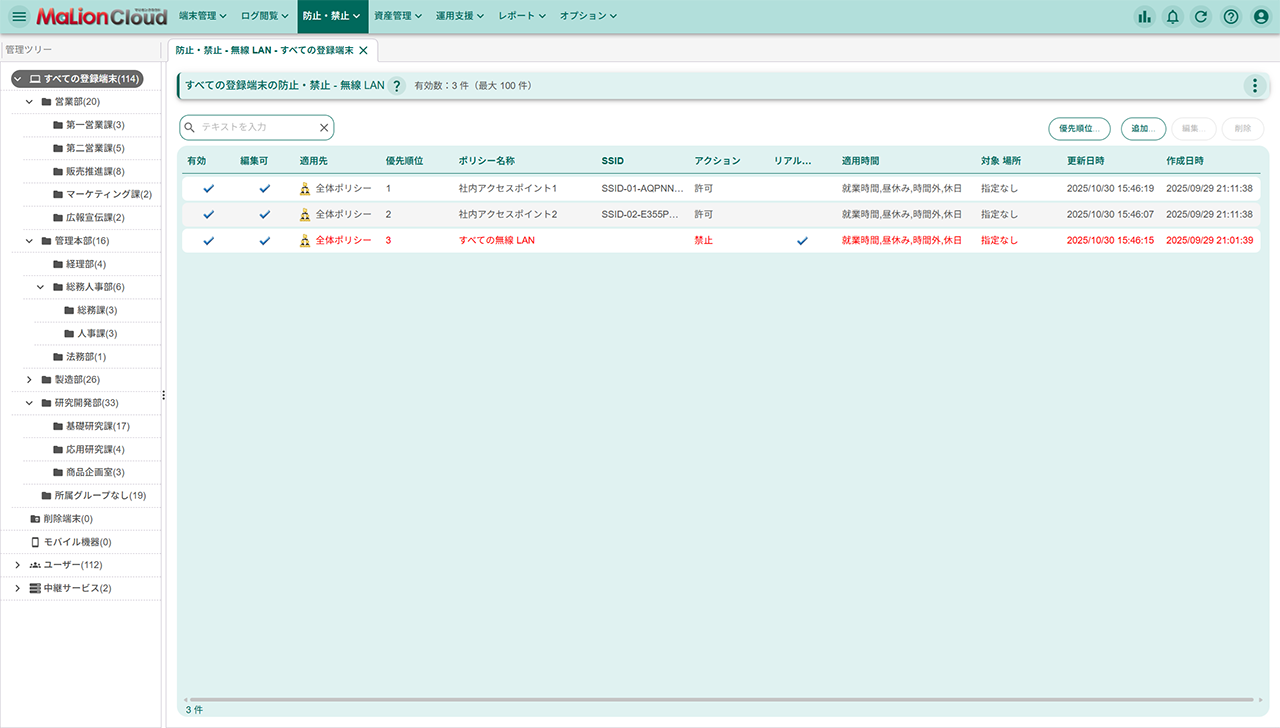Collapse the 営業部(20) tree node

(x=30, y=102)
